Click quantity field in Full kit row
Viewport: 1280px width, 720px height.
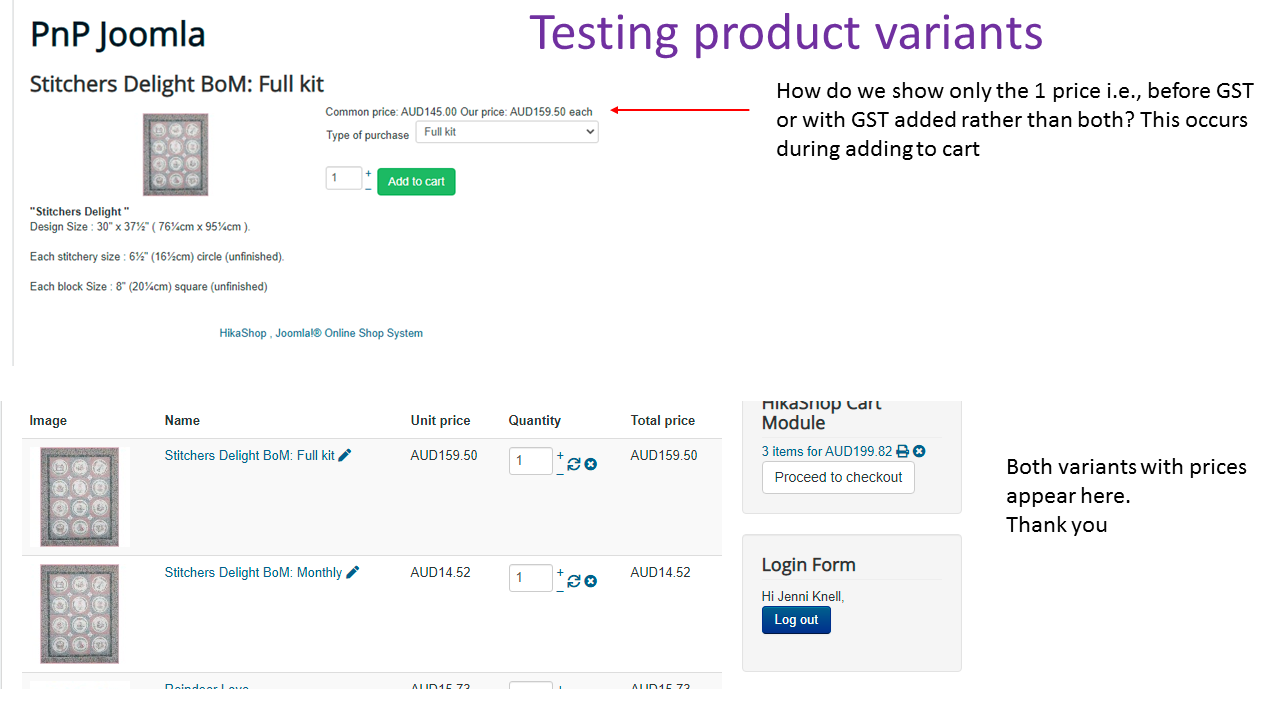pyautogui.click(x=530, y=461)
